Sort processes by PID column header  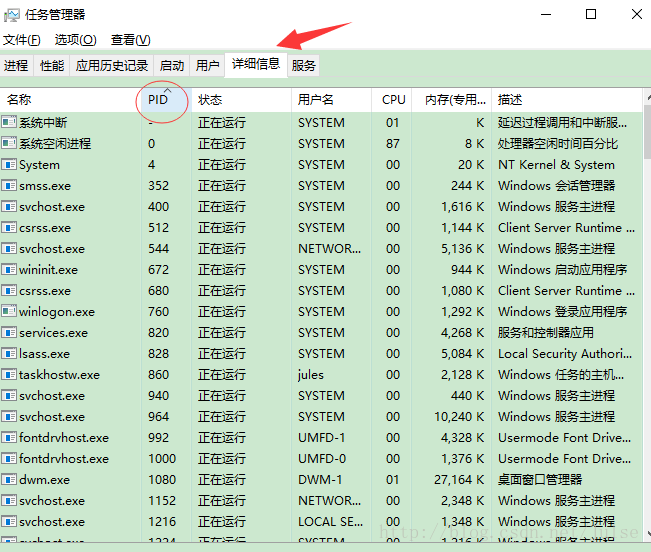pos(158,100)
